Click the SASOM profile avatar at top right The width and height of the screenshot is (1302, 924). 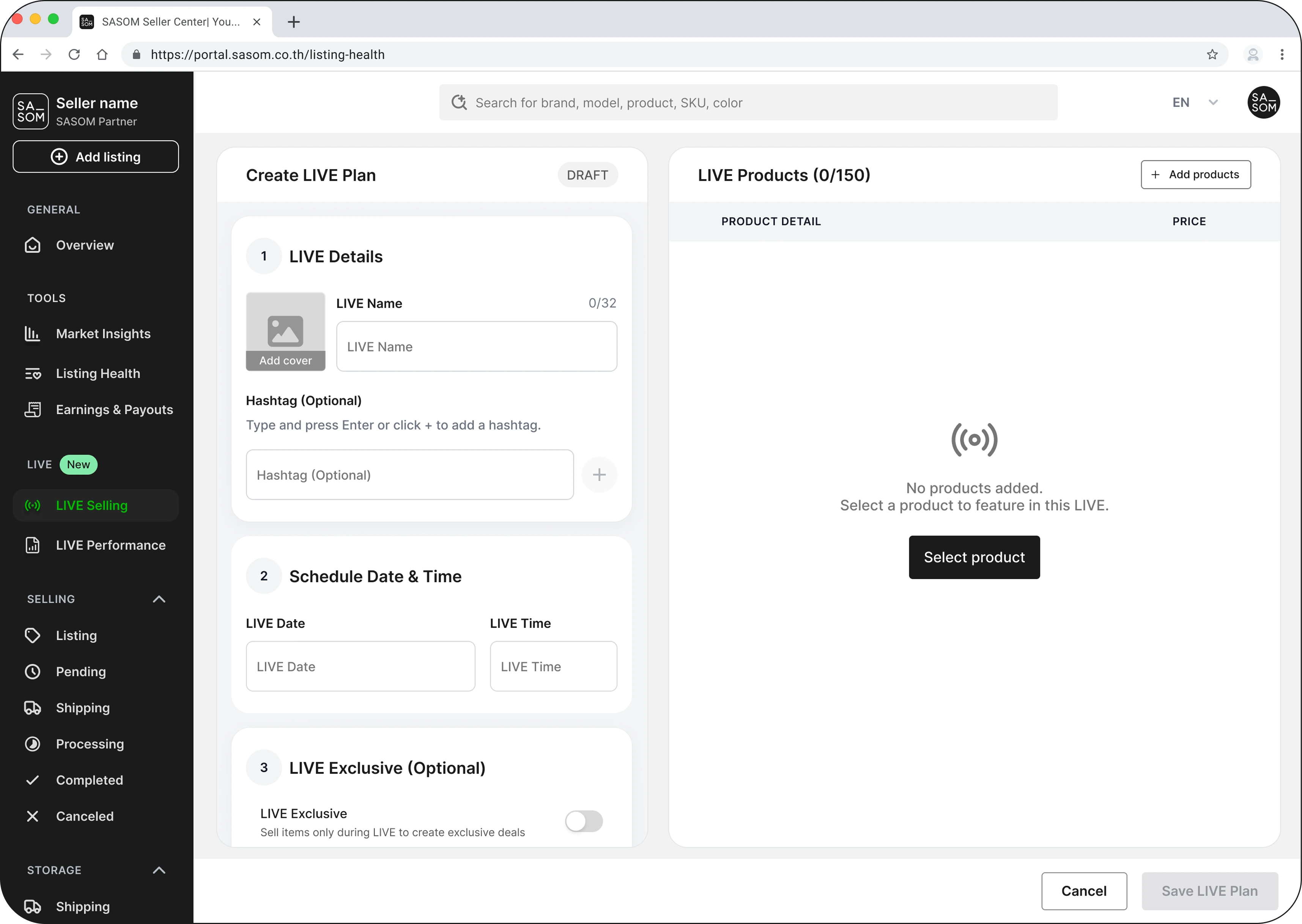tap(1264, 102)
